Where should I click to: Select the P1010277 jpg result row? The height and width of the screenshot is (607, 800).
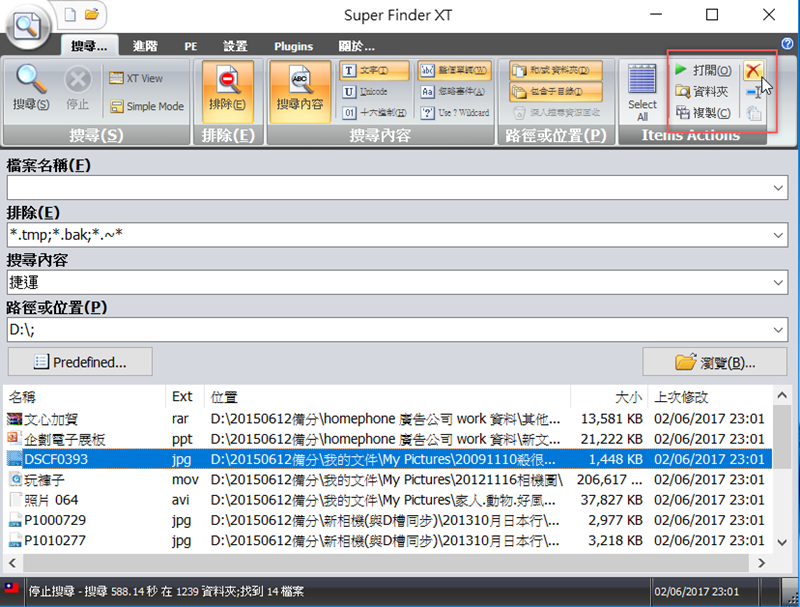point(388,541)
